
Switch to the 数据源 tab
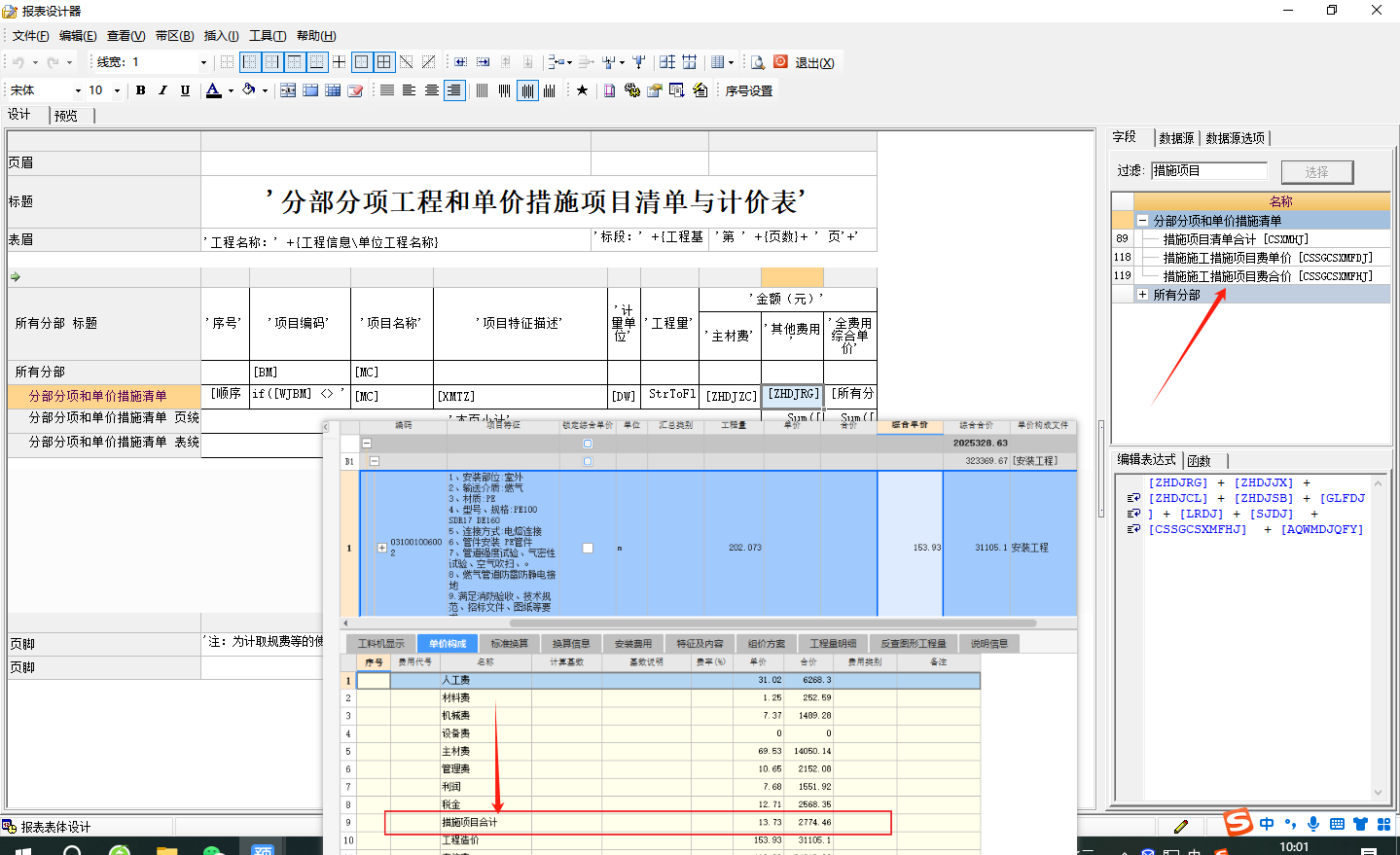pyautogui.click(x=1176, y=138)
